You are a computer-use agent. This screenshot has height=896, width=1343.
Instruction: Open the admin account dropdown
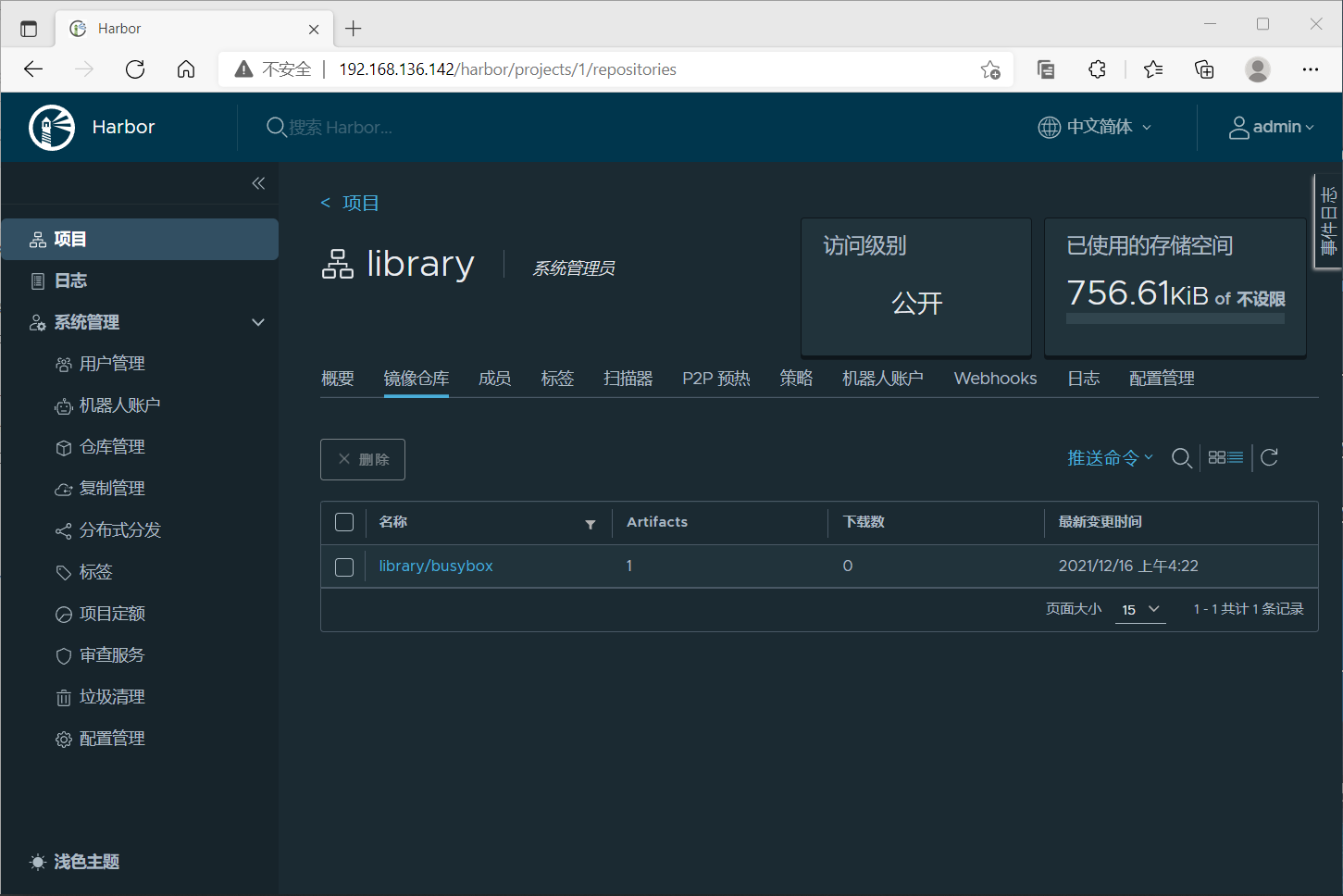(1272, 127)
